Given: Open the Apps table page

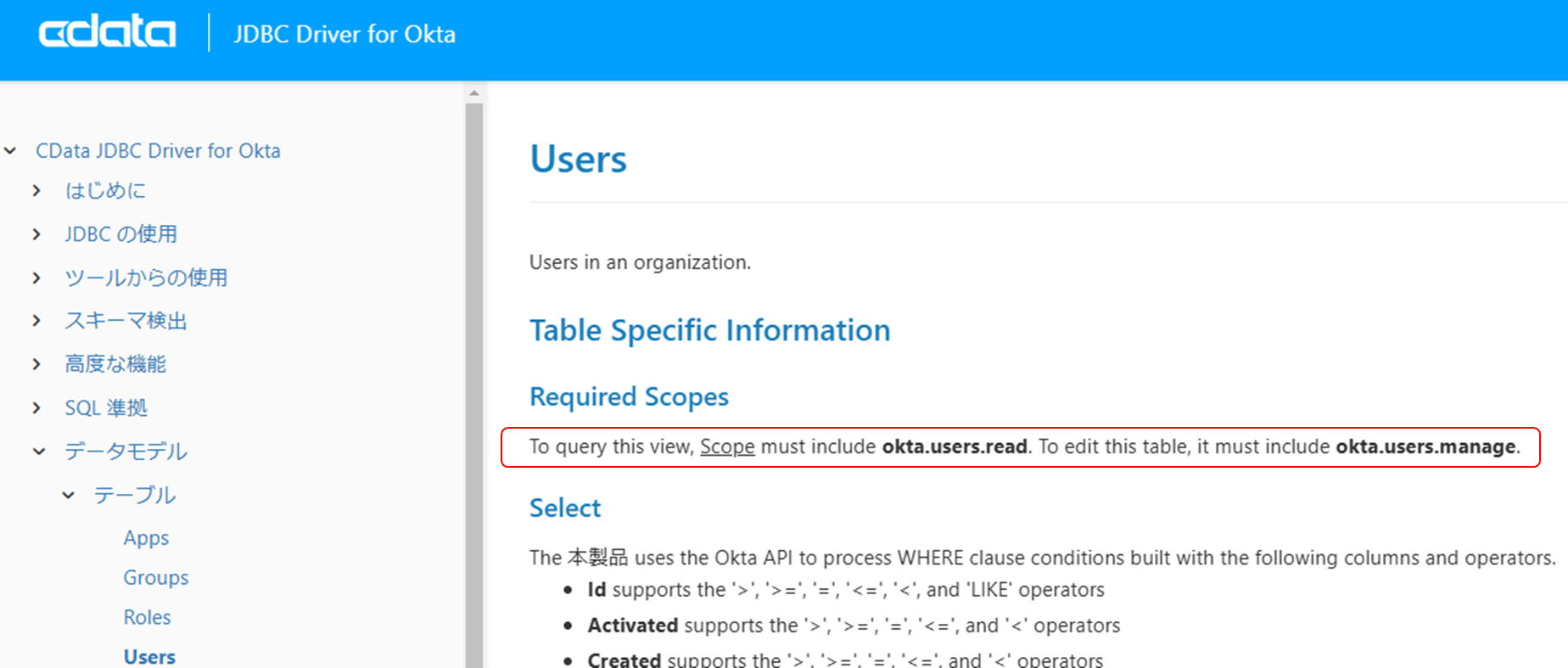Looking at the screenshot, I should click(x=146, y=538).
